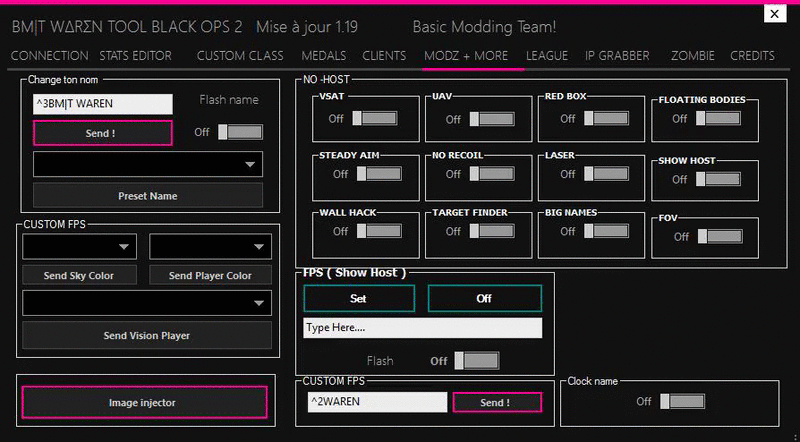Open the STATS EDITOR tab

pyautogui.click(x=136, y=56)
